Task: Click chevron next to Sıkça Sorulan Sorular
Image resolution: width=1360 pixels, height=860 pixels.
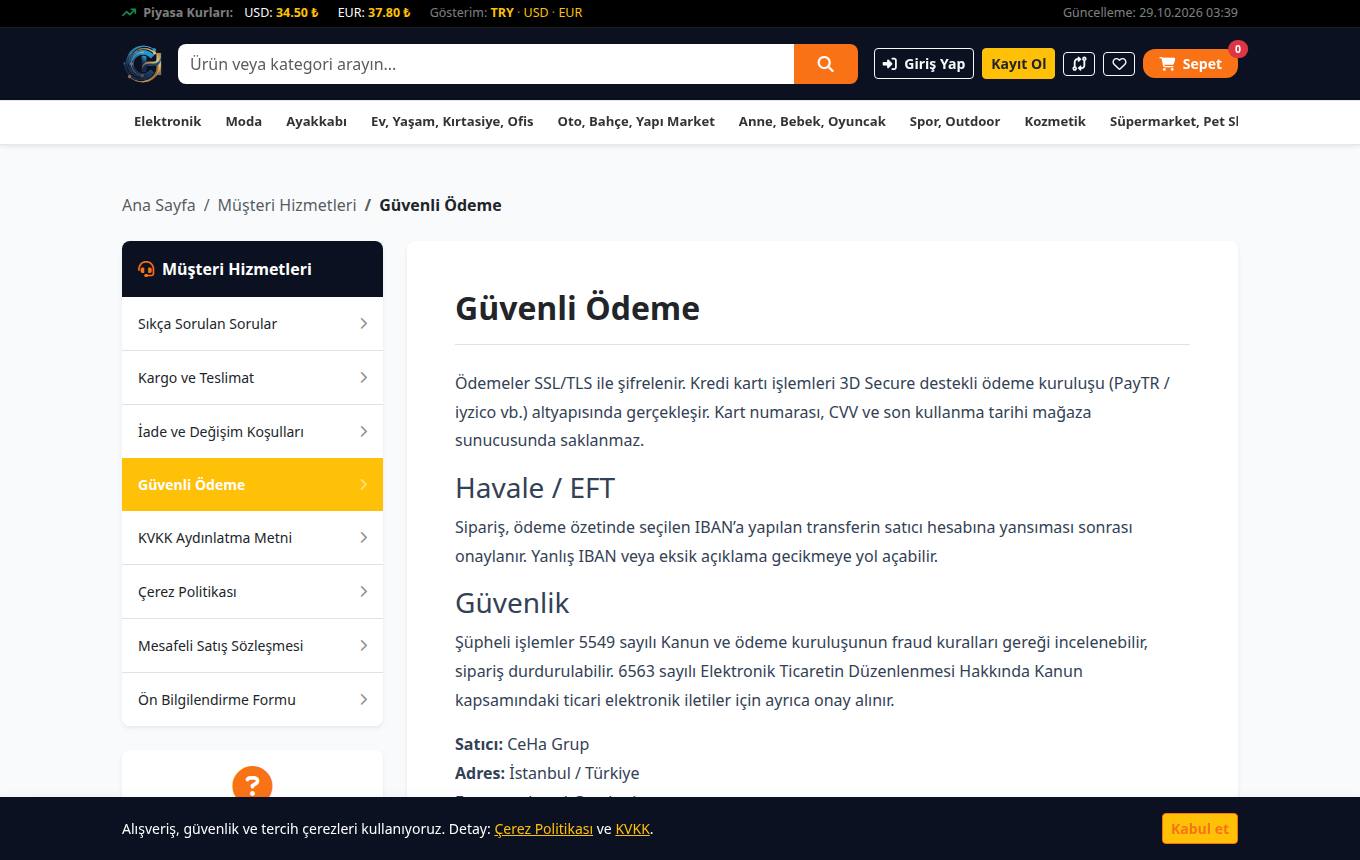Action: point(363,324)
